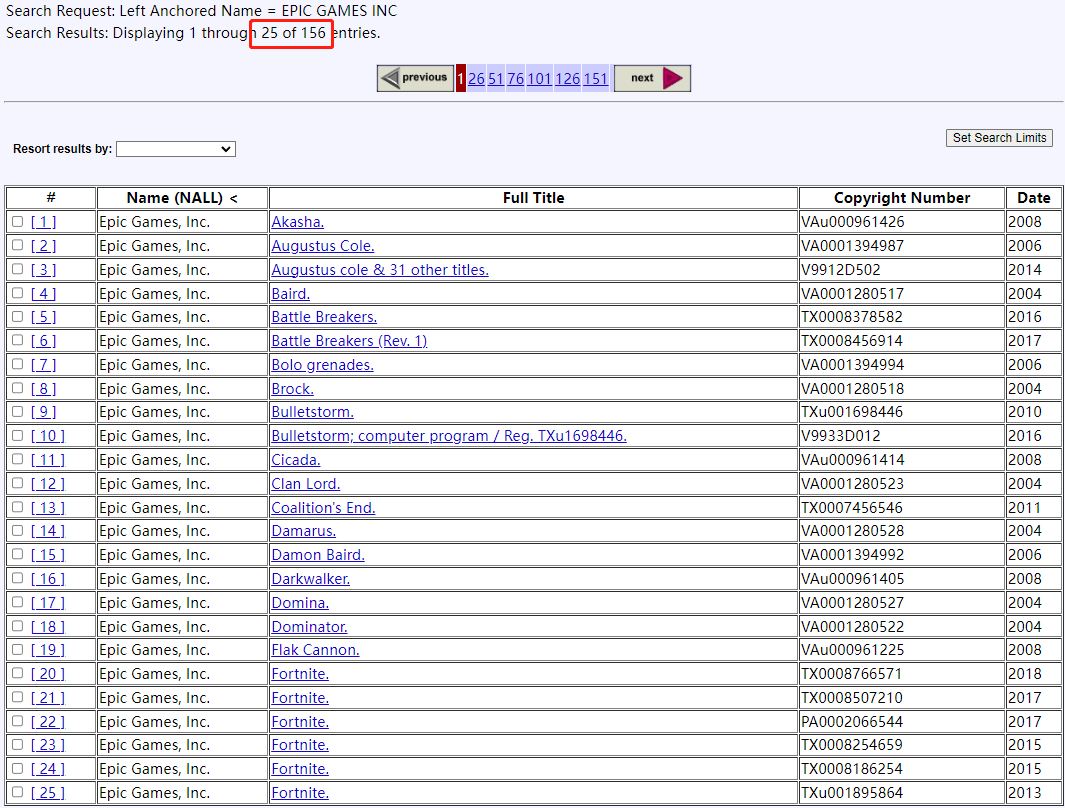Check the checkbox for entry 1
1065x808 pixels.
[x=18, y=222]
